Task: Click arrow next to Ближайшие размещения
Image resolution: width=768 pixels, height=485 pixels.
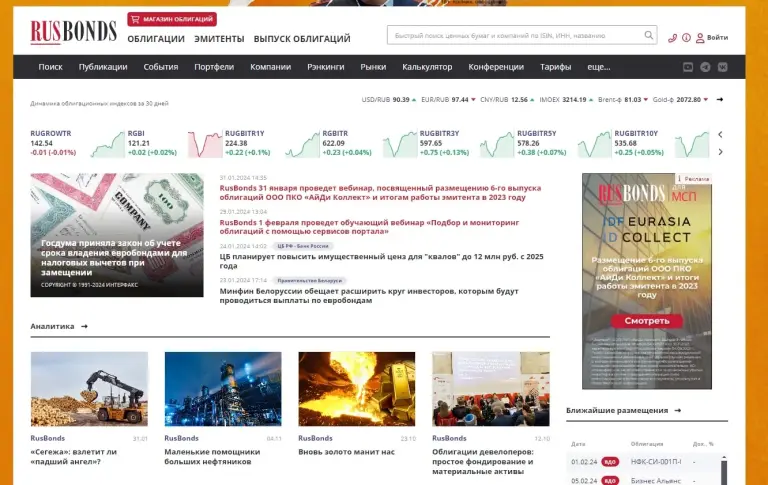Action: [678, 411]
